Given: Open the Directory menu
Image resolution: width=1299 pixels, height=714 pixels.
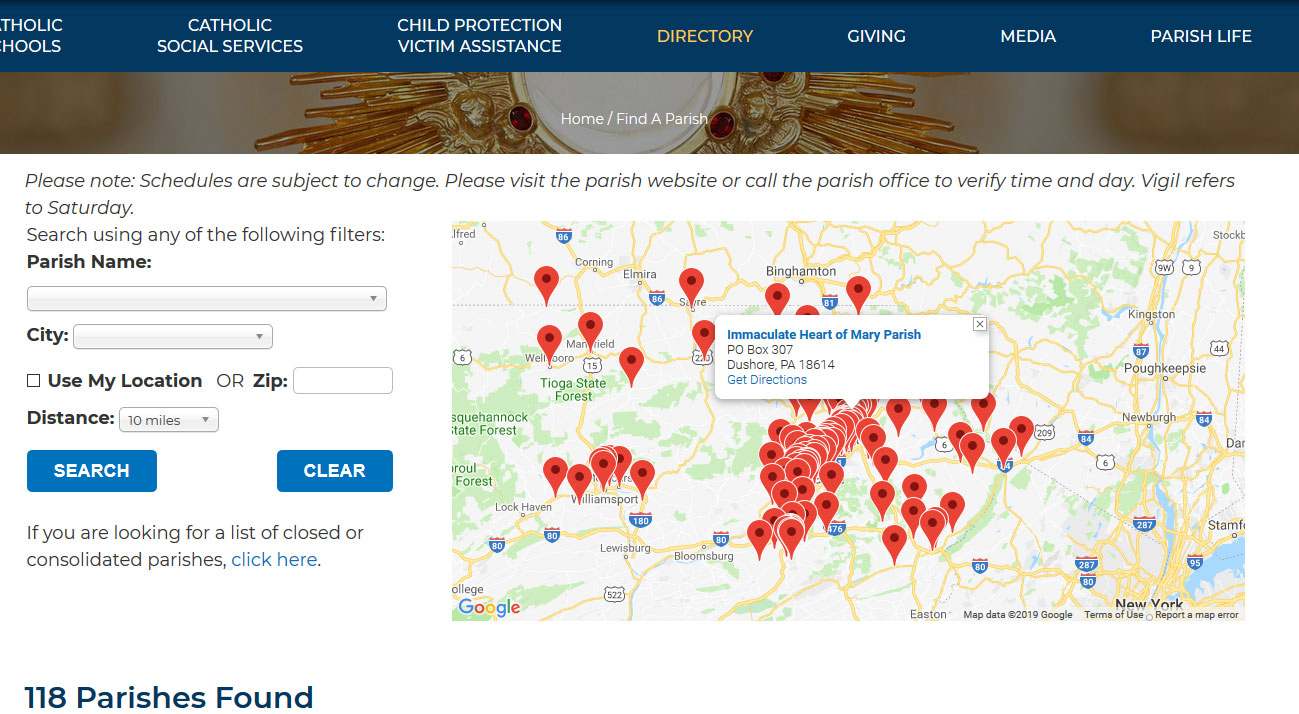Looking at the screenshot, I should 704,36.
